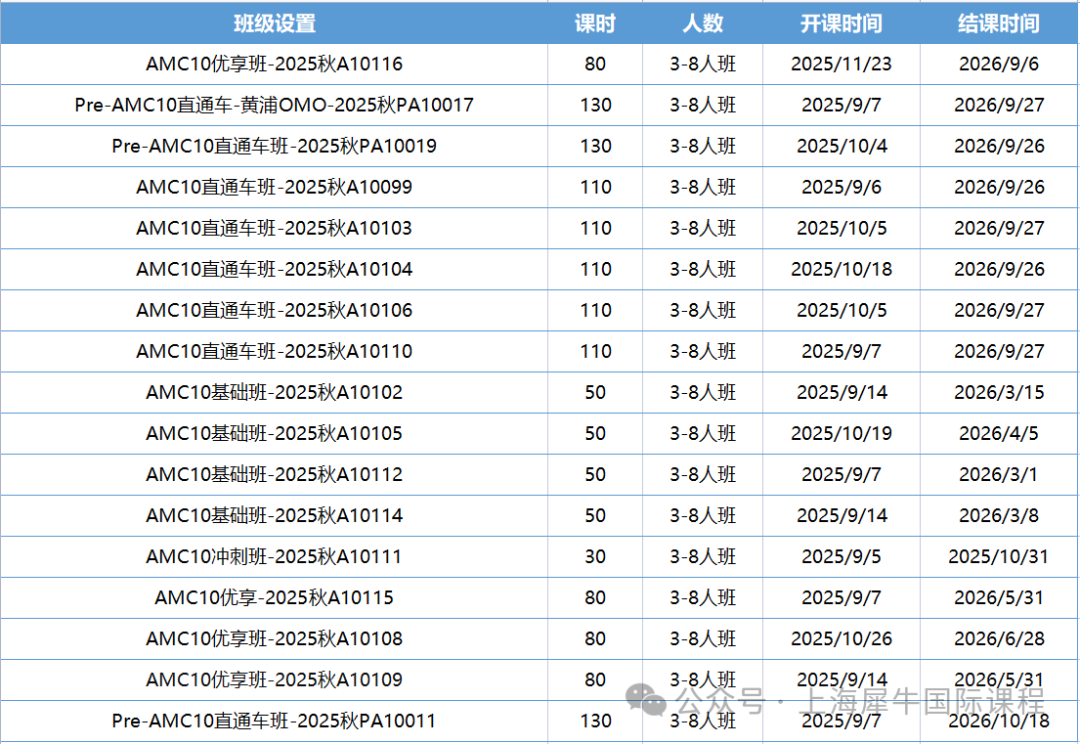The width and height of the screenshot is (1080, 744).
Task: Click hours value 50 in A10102 row
Action: click(x=595, y=392)
